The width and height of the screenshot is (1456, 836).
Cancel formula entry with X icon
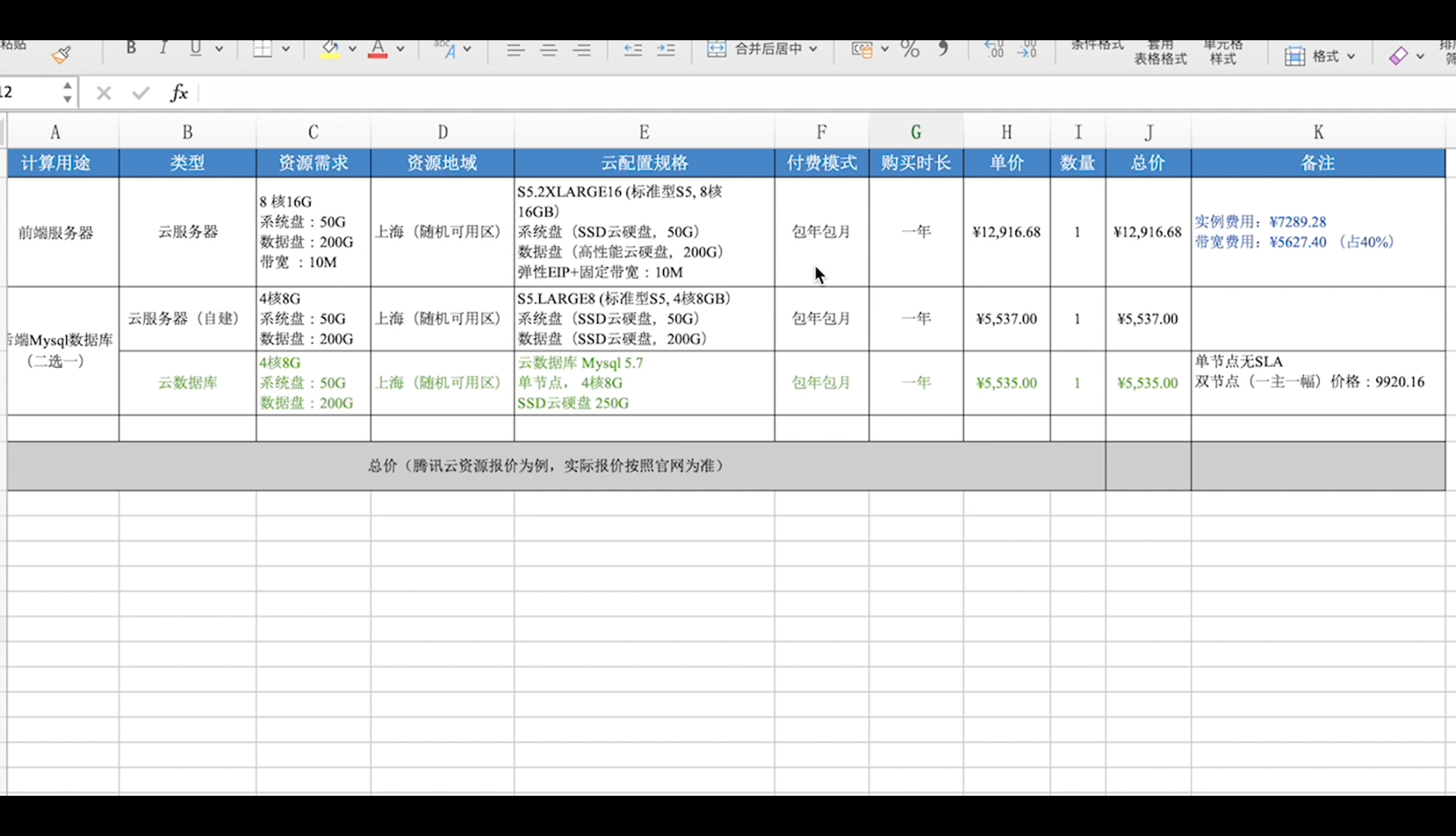pos(104,94)
